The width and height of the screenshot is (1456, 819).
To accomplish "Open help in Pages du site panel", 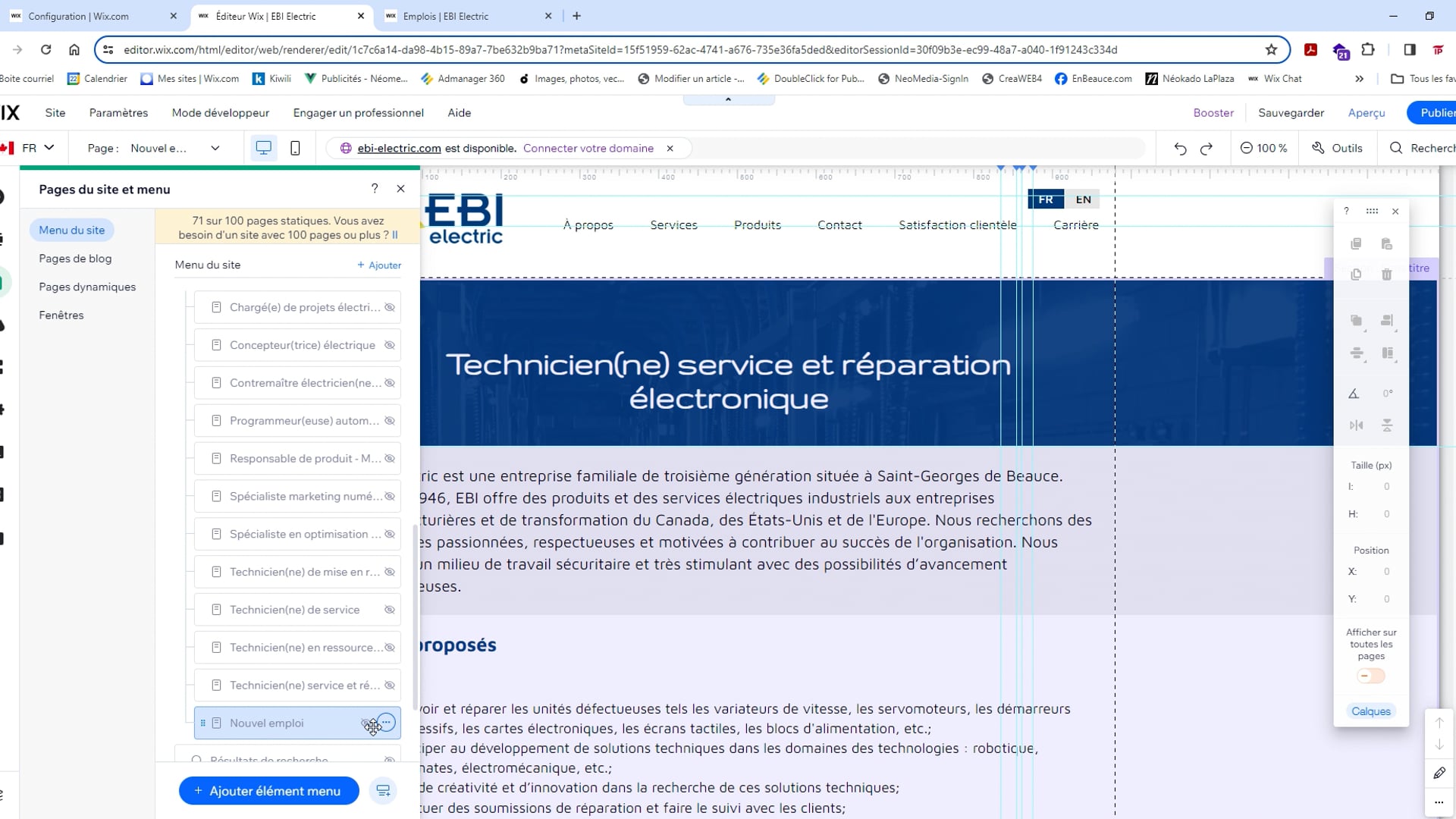I will tap(375, 189).
